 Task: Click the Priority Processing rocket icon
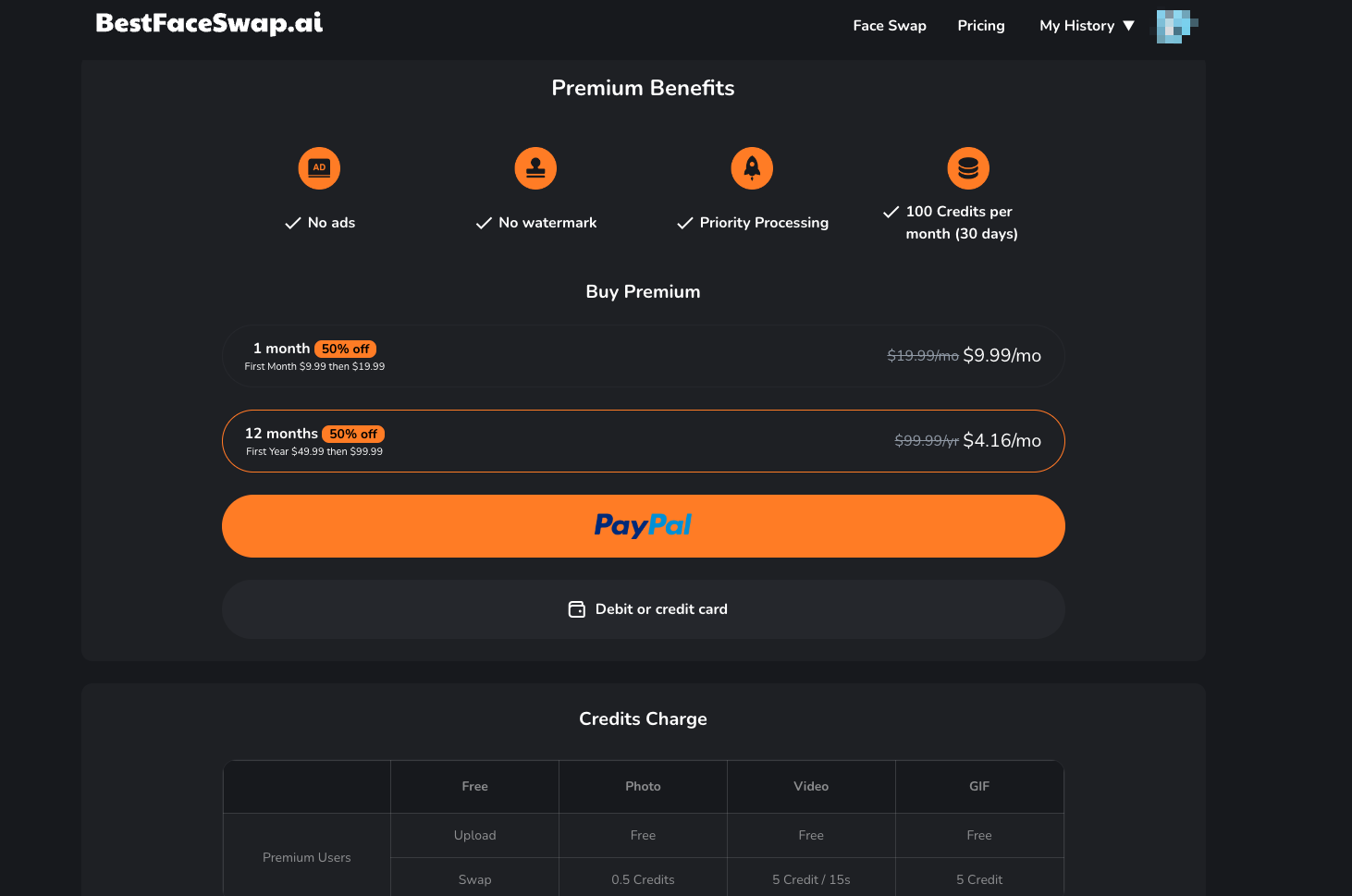pyautogui.click(x=752, y=168)
